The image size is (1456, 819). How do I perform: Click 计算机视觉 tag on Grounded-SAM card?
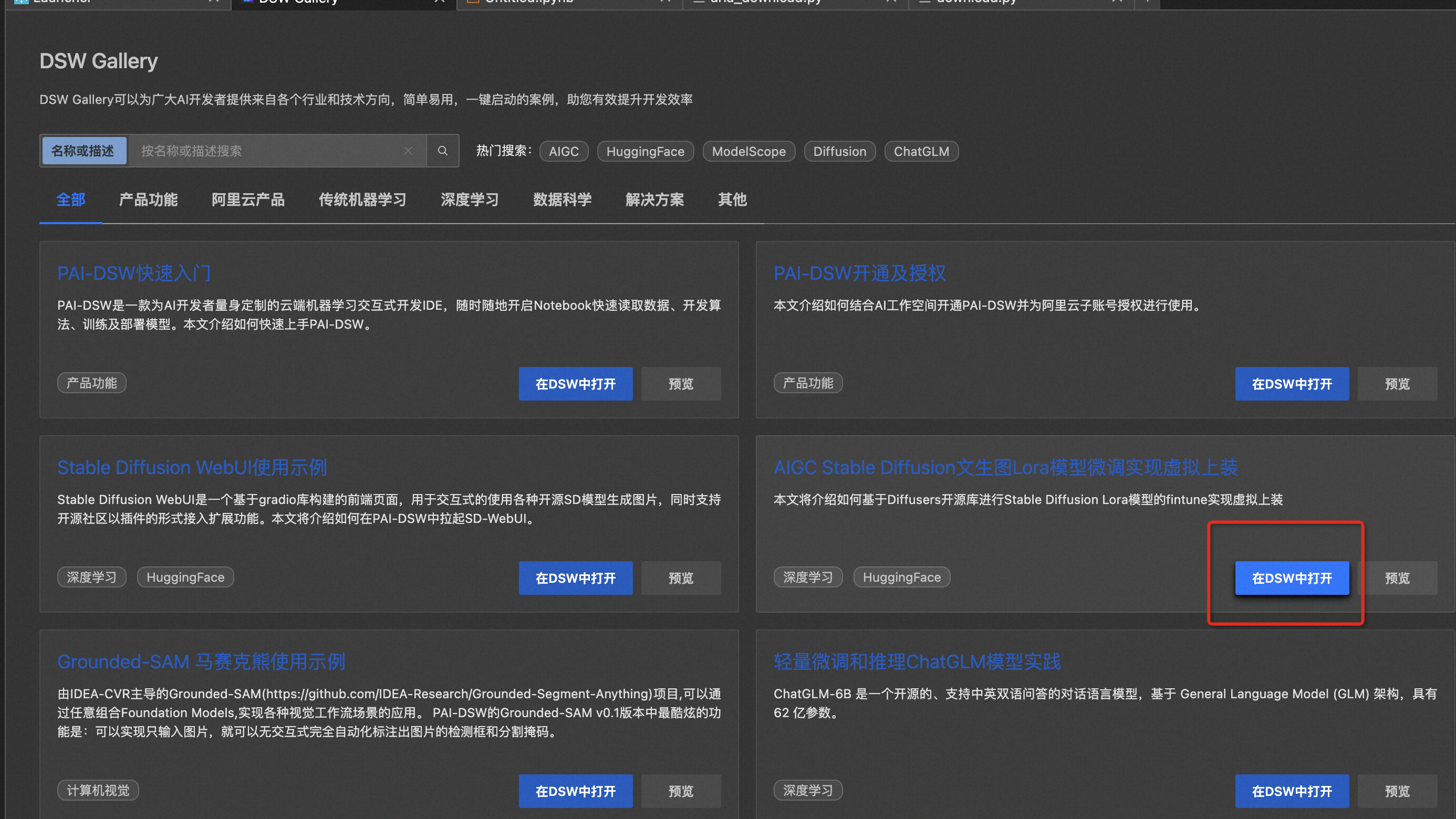(98, 790)
